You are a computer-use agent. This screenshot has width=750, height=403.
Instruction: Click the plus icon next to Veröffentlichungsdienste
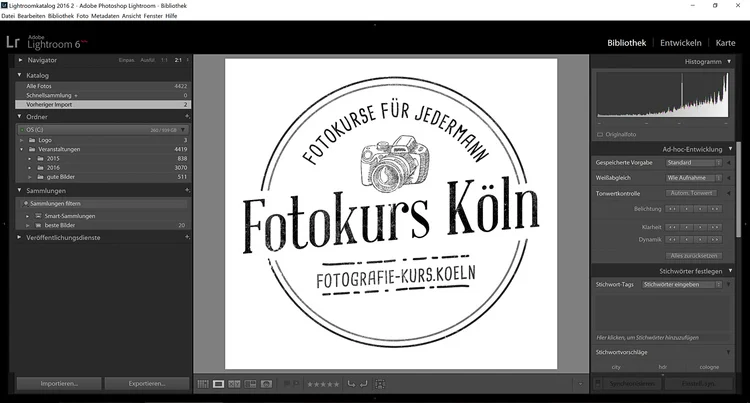coord(187,237)
